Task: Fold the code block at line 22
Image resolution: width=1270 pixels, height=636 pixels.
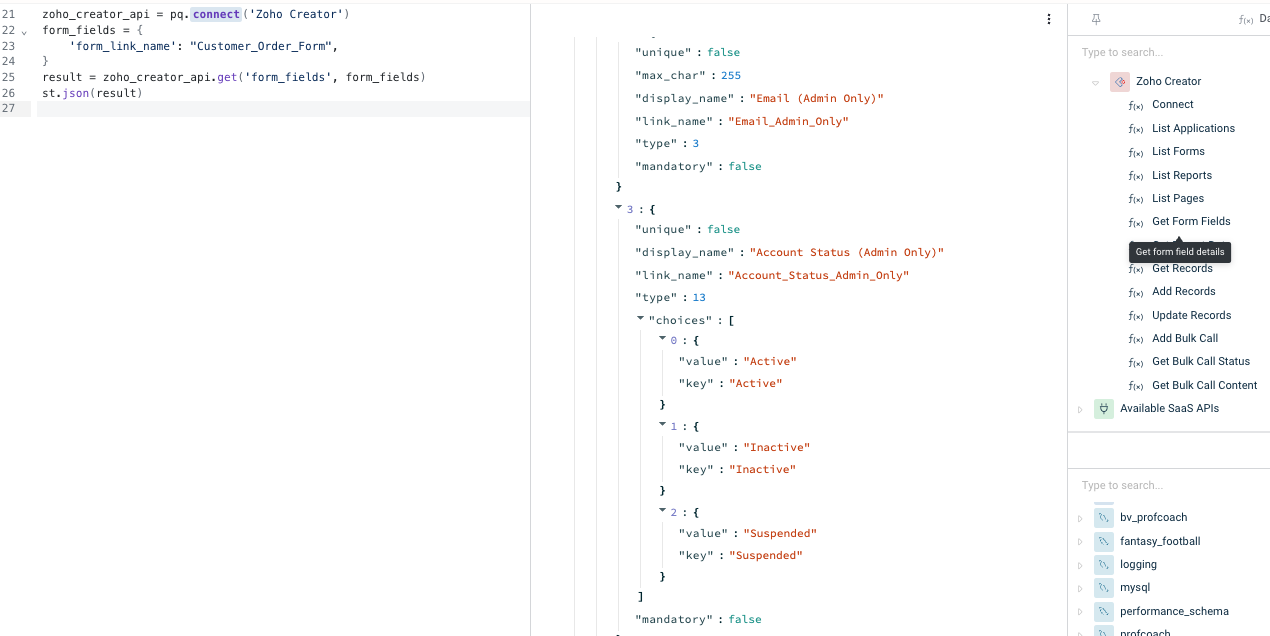Action: tap(24, 32)
